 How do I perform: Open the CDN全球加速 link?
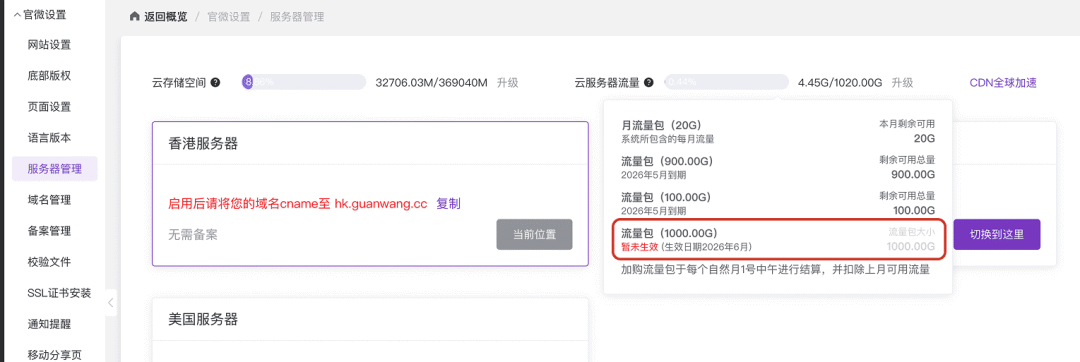point(1003,83)
